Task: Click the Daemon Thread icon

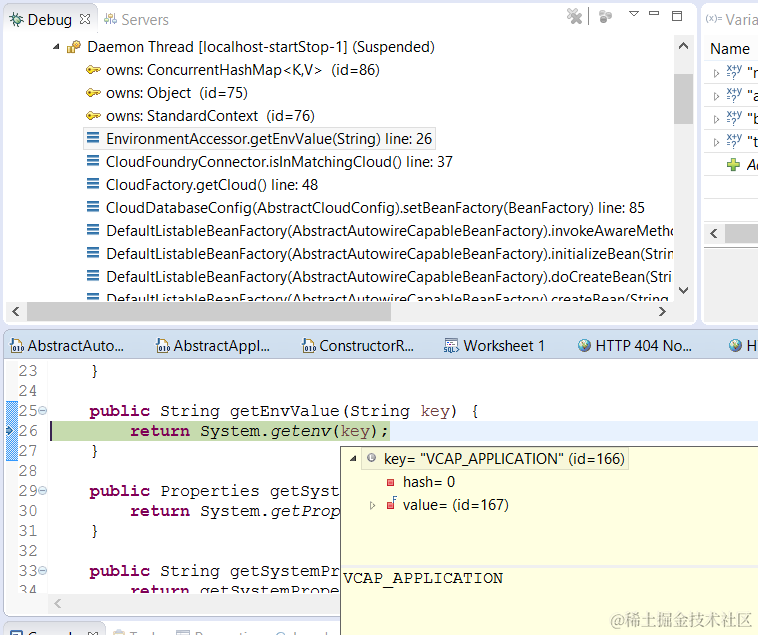Action: click(x=73, y=47)
